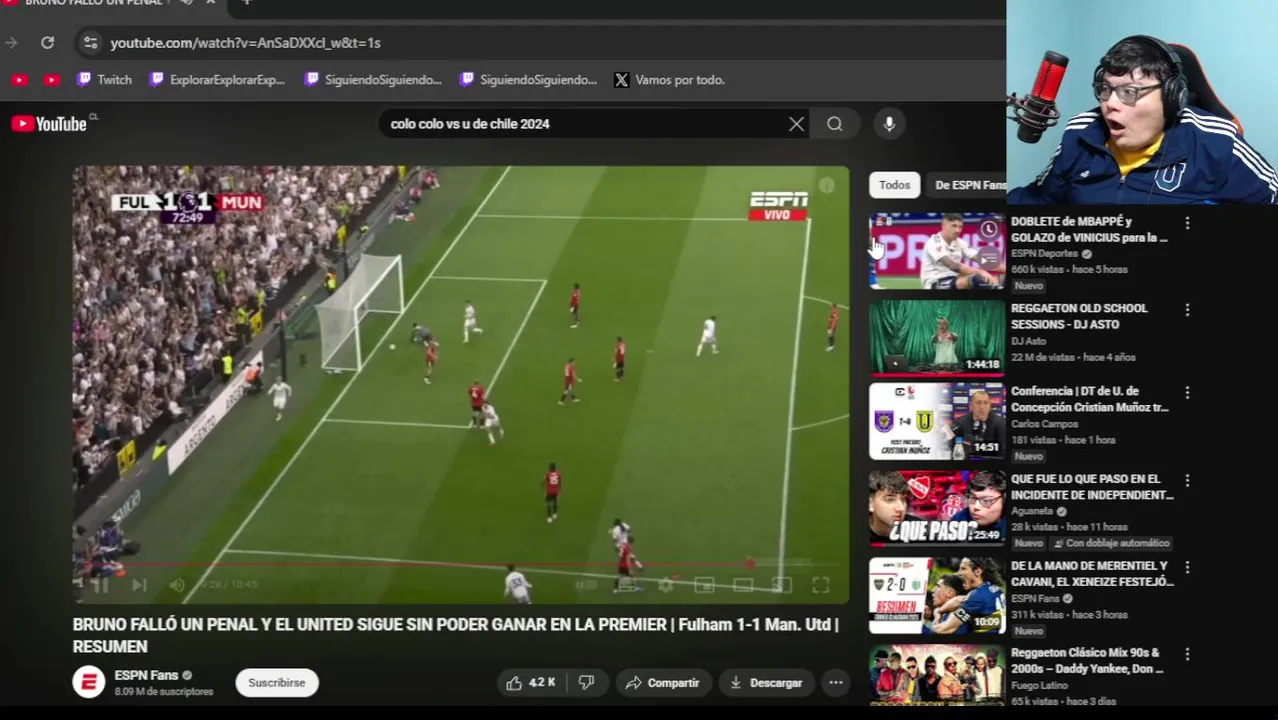Open Reggaeton Clásico Mix 90s thumbnail
This screenshot has height=720, width=1278.
coord(937,675)
